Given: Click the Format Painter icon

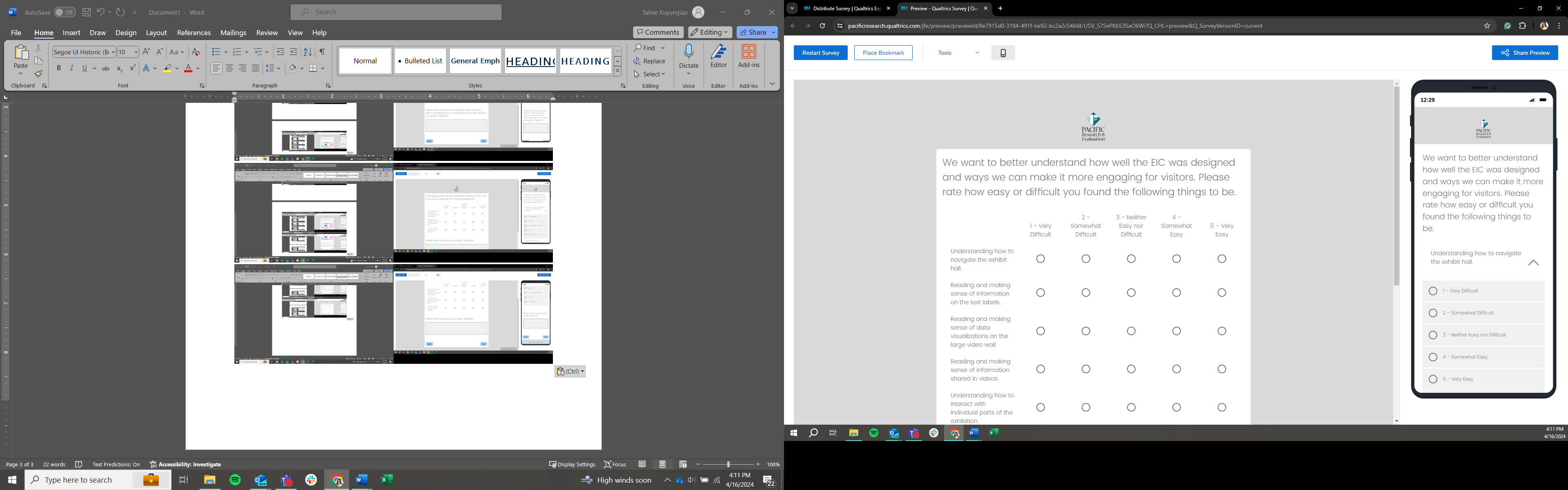Looking at the screenshot, I should (x=38, y=74).
